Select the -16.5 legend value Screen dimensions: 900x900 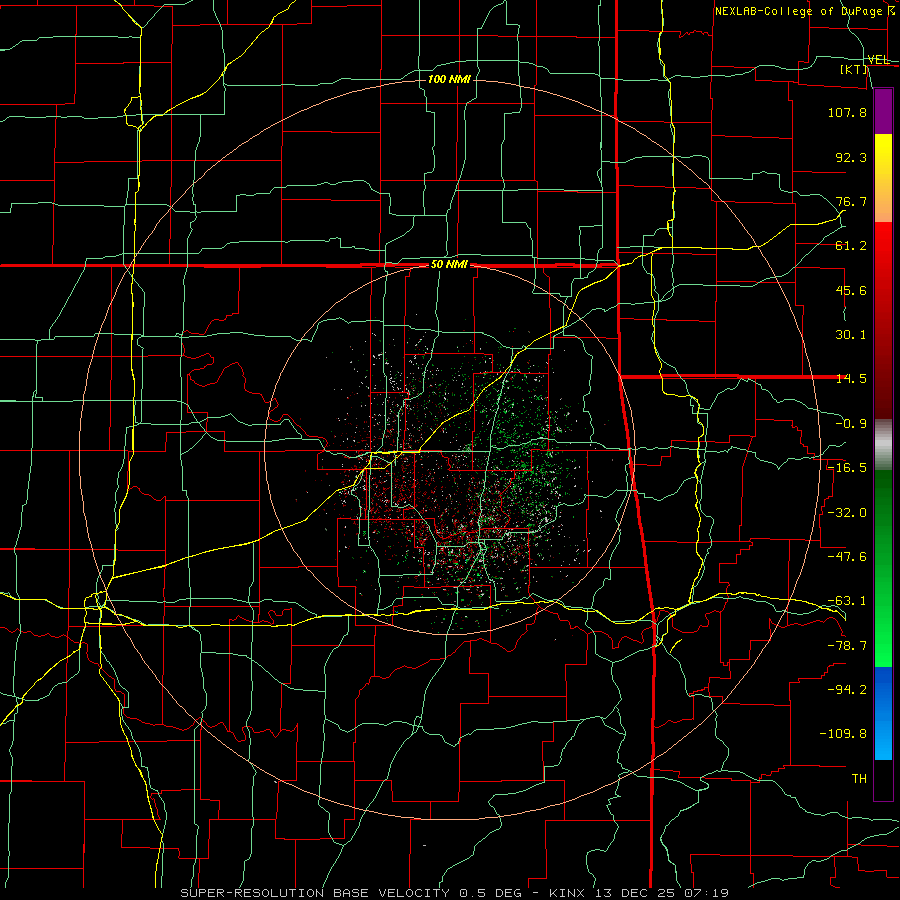[x=847, y=468]
